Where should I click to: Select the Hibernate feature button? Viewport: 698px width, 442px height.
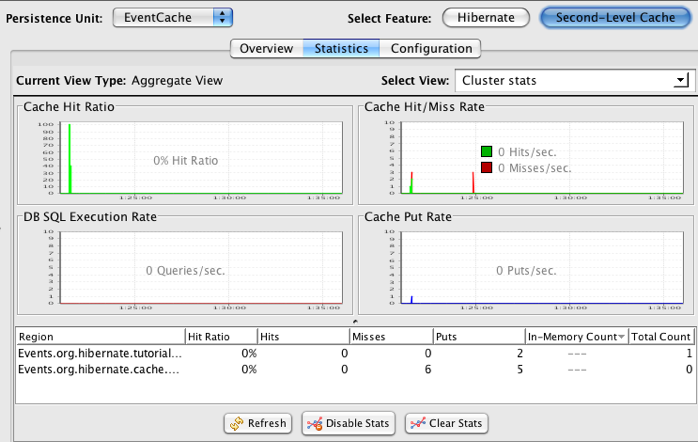[x=486, y=18]
